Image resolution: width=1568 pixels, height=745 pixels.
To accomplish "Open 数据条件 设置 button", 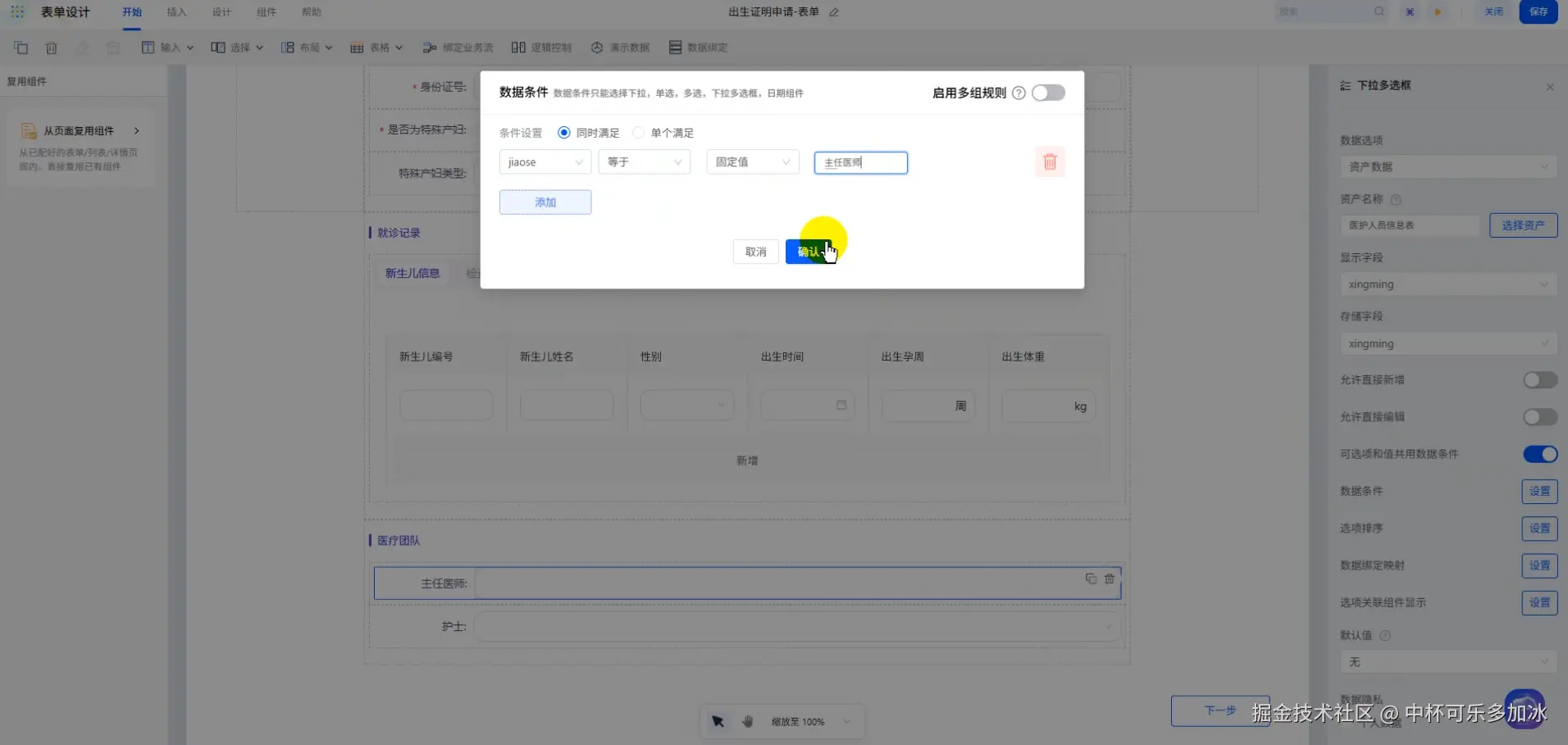I will (1539, 491).
